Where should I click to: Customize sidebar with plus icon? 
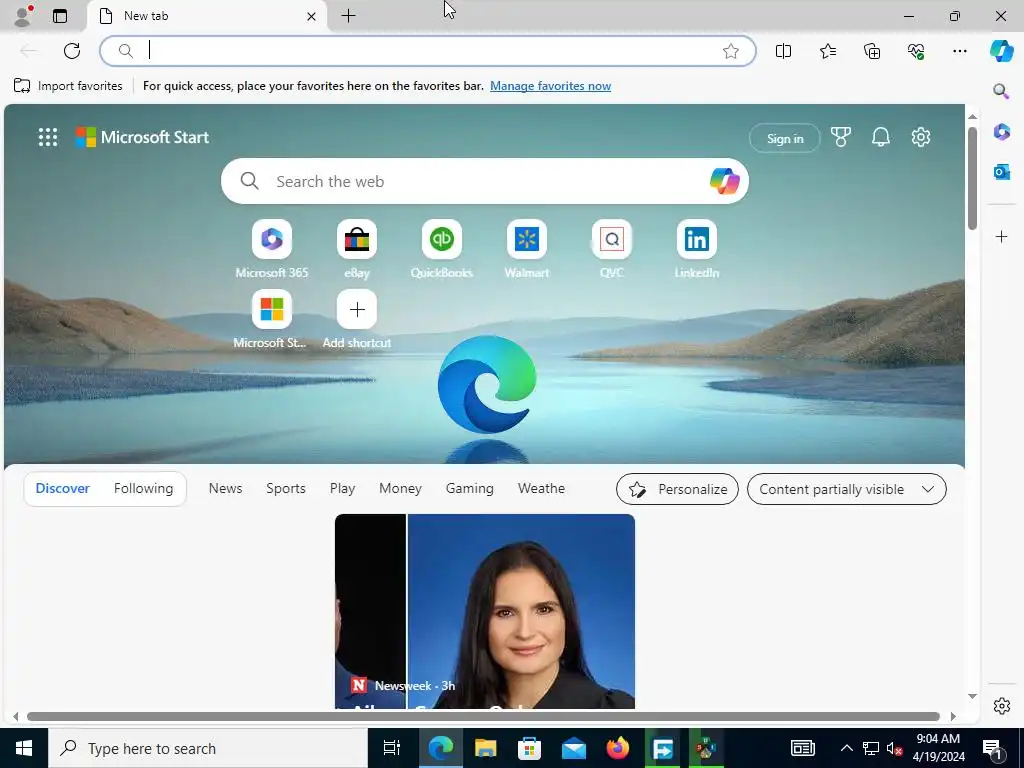(x=1001, y=236)
